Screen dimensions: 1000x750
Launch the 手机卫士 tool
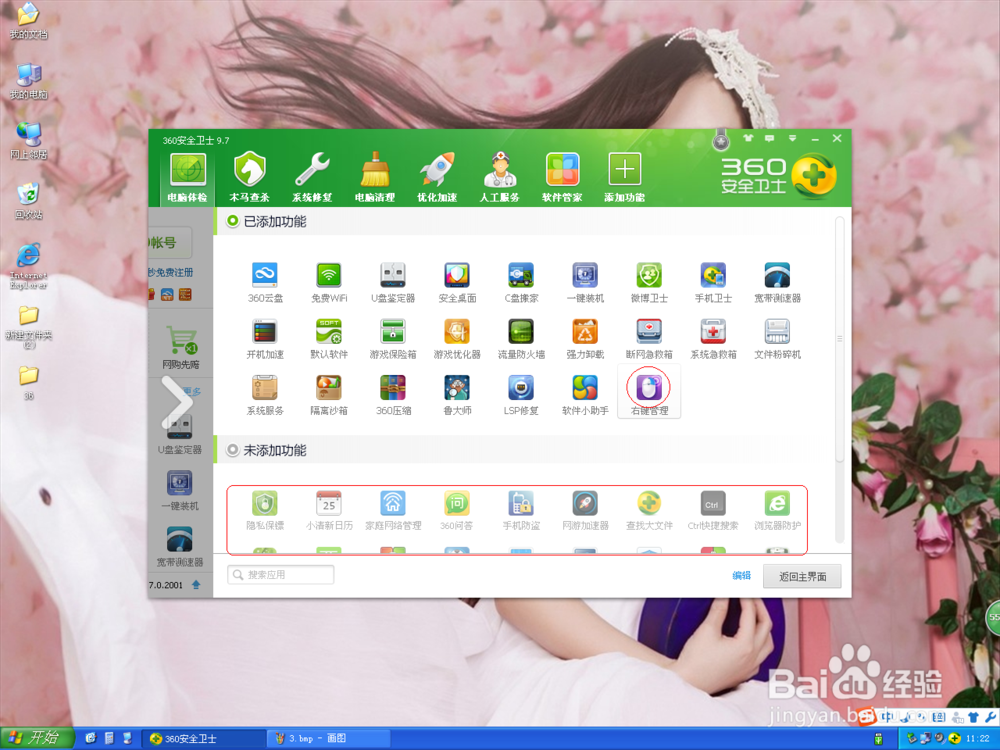713,283
